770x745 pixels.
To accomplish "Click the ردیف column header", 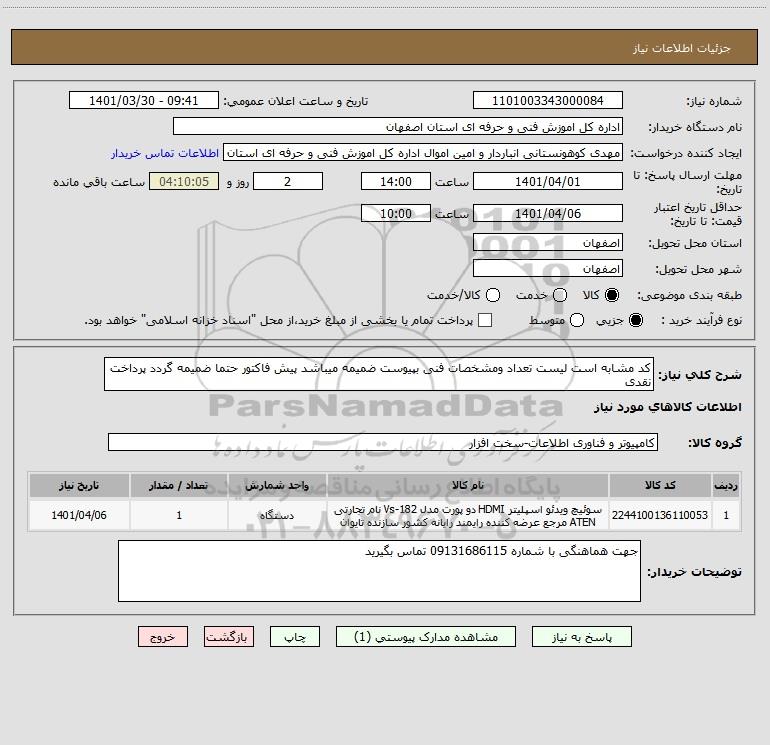I will tap(726, 485).
